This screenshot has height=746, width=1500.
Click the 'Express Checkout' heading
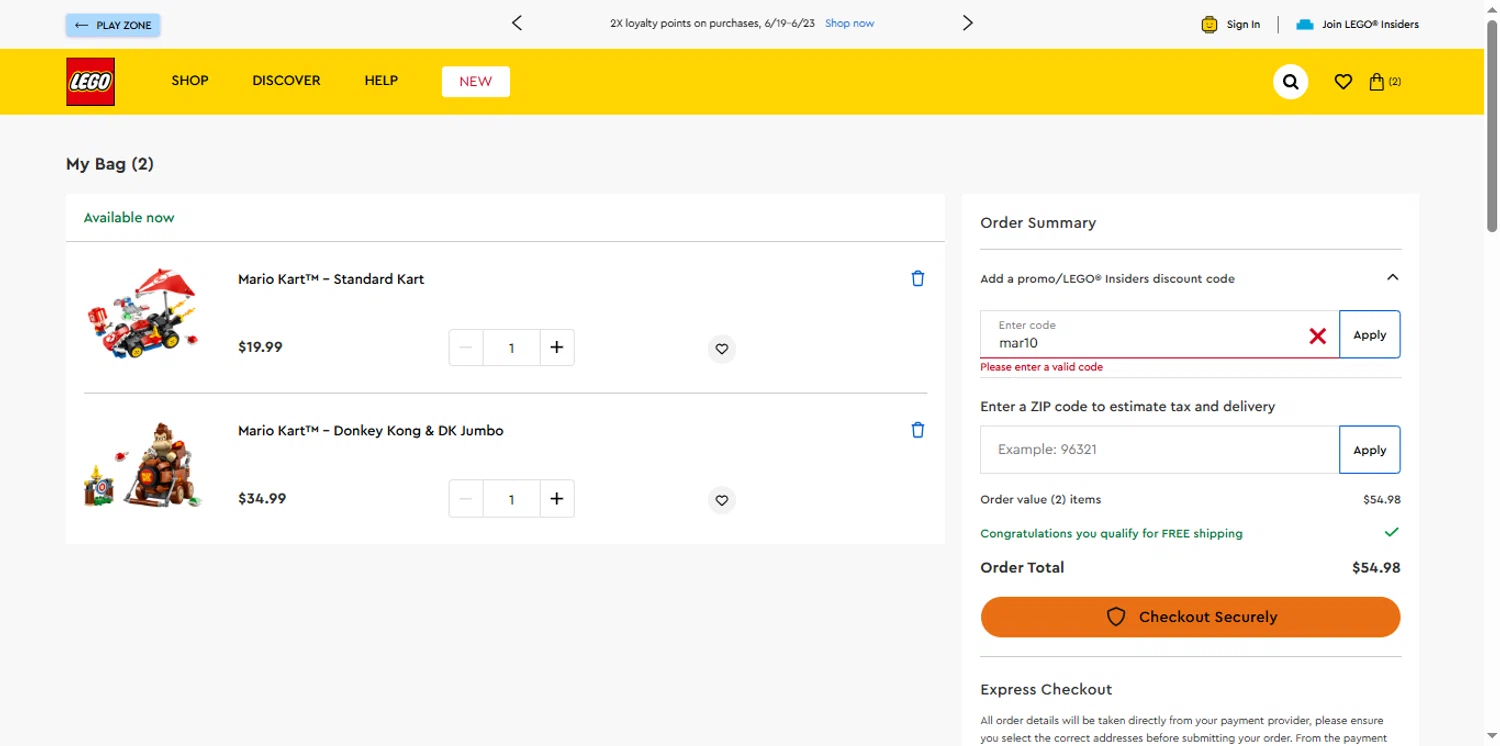click(1046, 690)
